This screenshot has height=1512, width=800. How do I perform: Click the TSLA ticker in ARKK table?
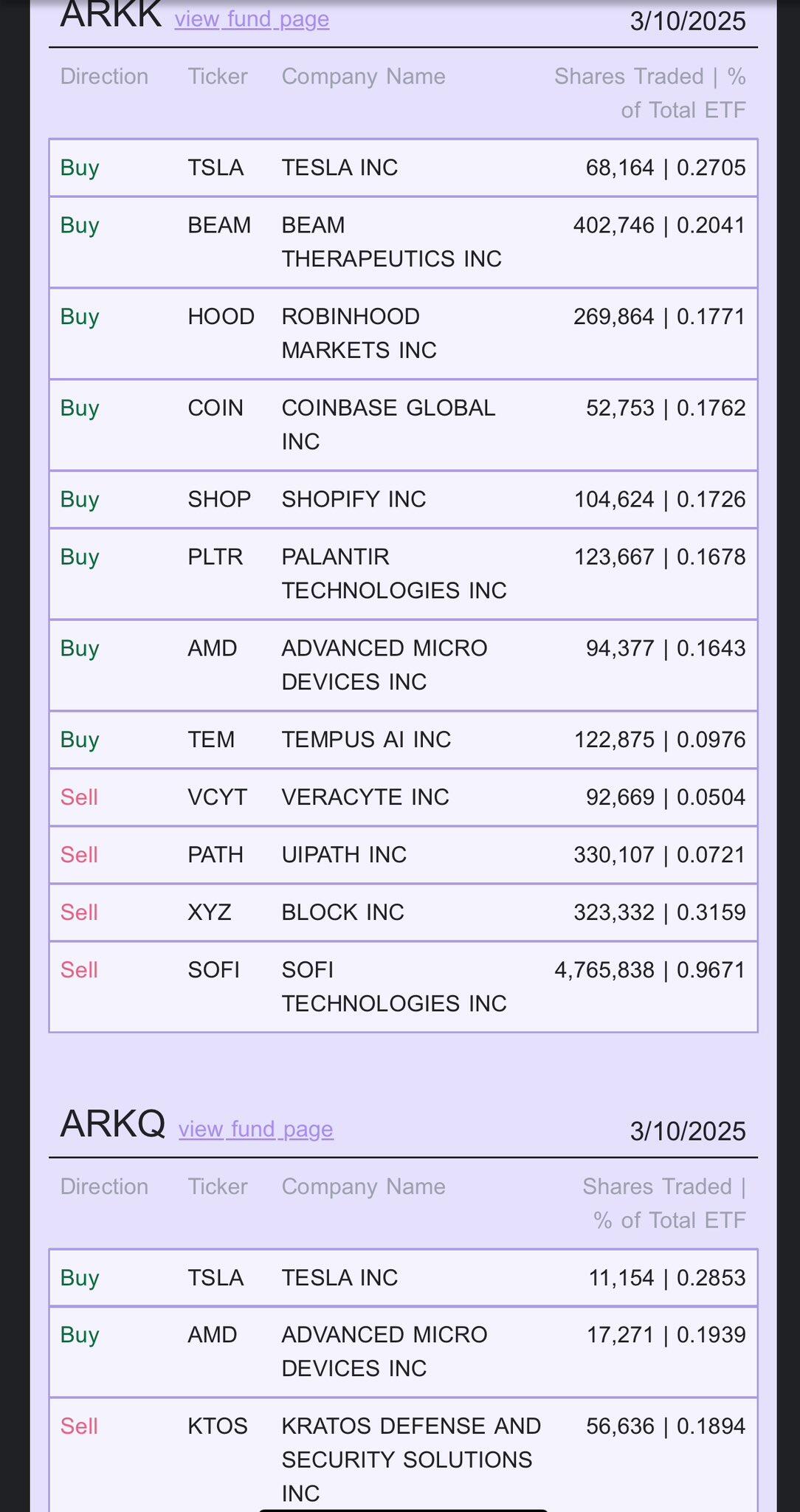pos(215,168)
